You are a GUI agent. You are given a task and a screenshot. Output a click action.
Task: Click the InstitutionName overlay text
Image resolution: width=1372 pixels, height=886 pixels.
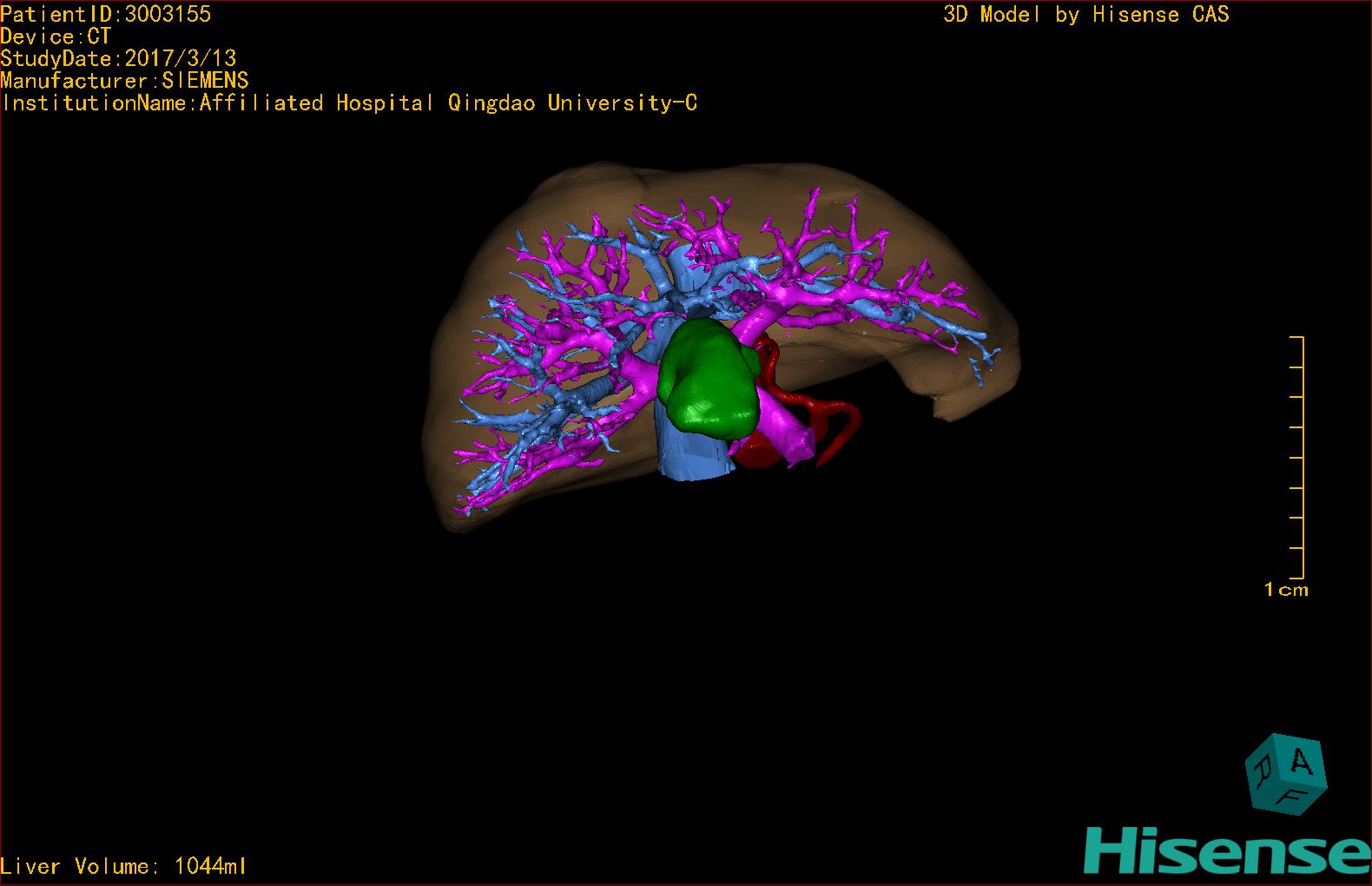349,103
